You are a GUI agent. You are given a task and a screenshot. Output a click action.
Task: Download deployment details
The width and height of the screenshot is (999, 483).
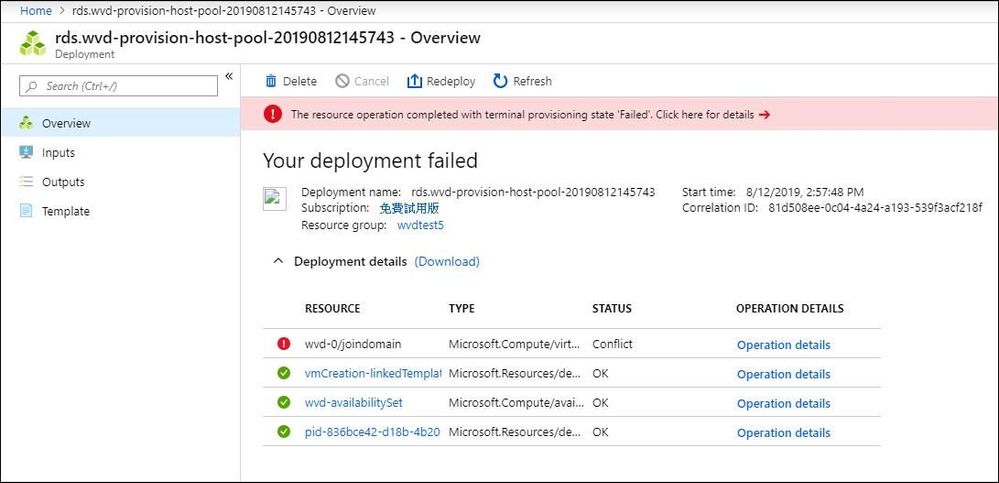(447, 261)
